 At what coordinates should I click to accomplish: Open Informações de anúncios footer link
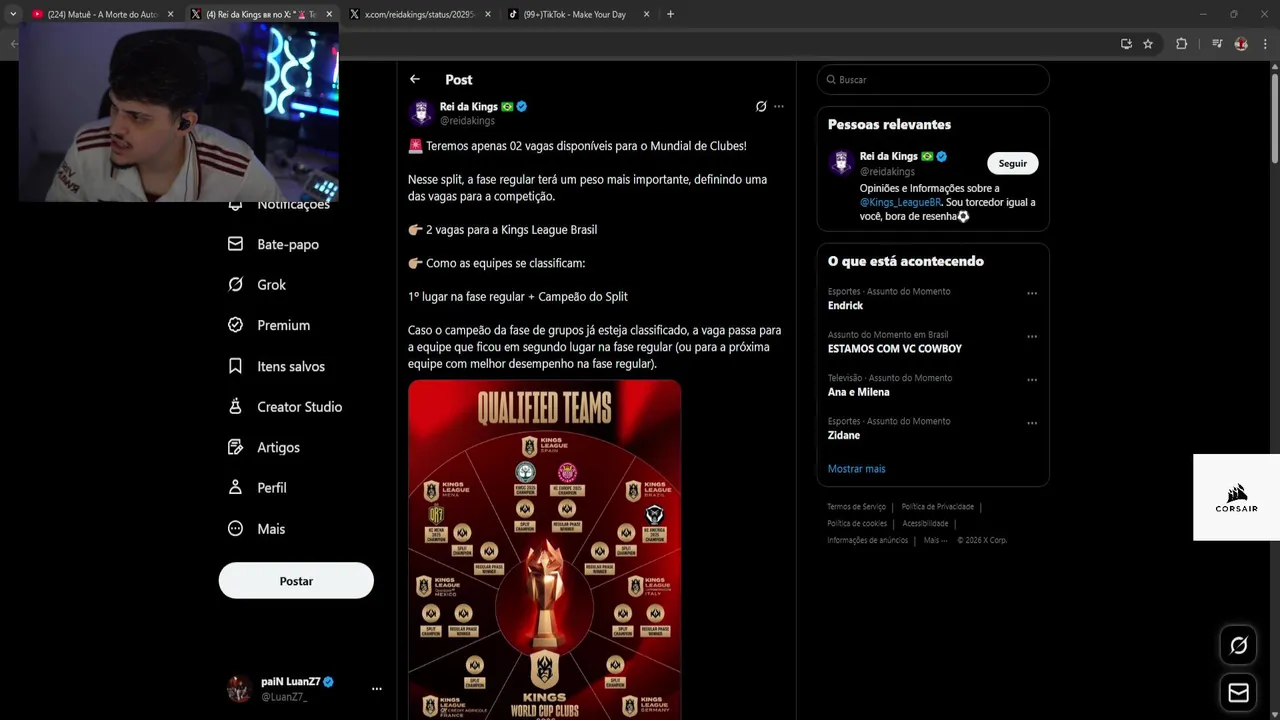(x=867, y=540)
